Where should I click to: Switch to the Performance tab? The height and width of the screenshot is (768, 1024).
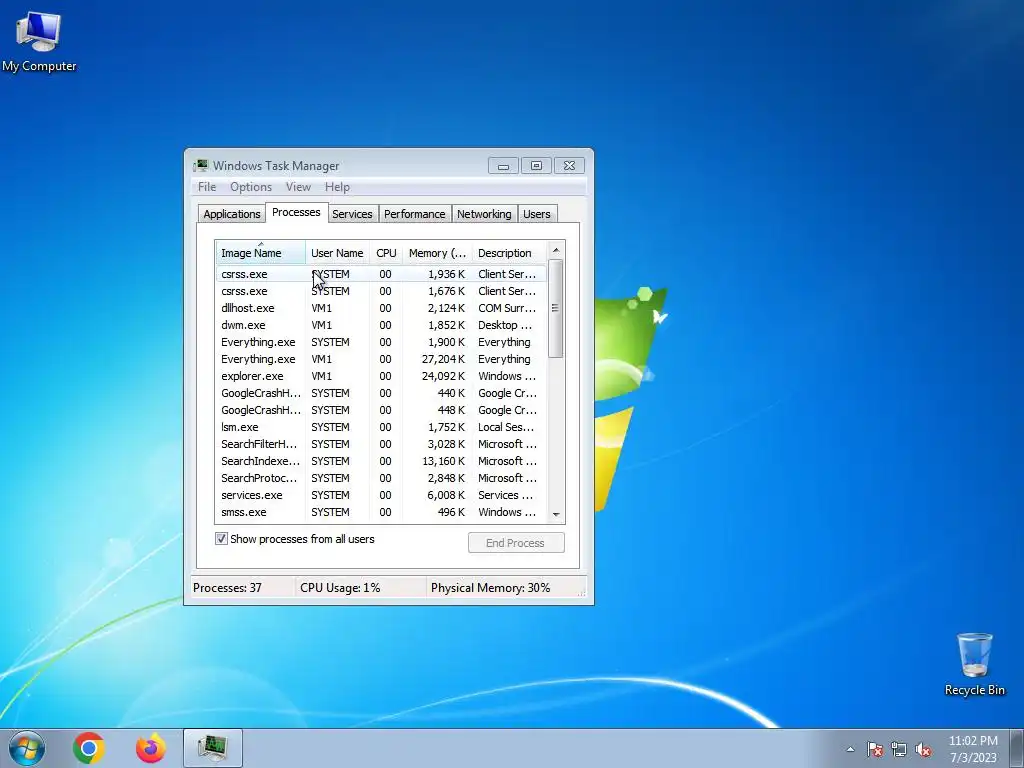tap(415, 214)
